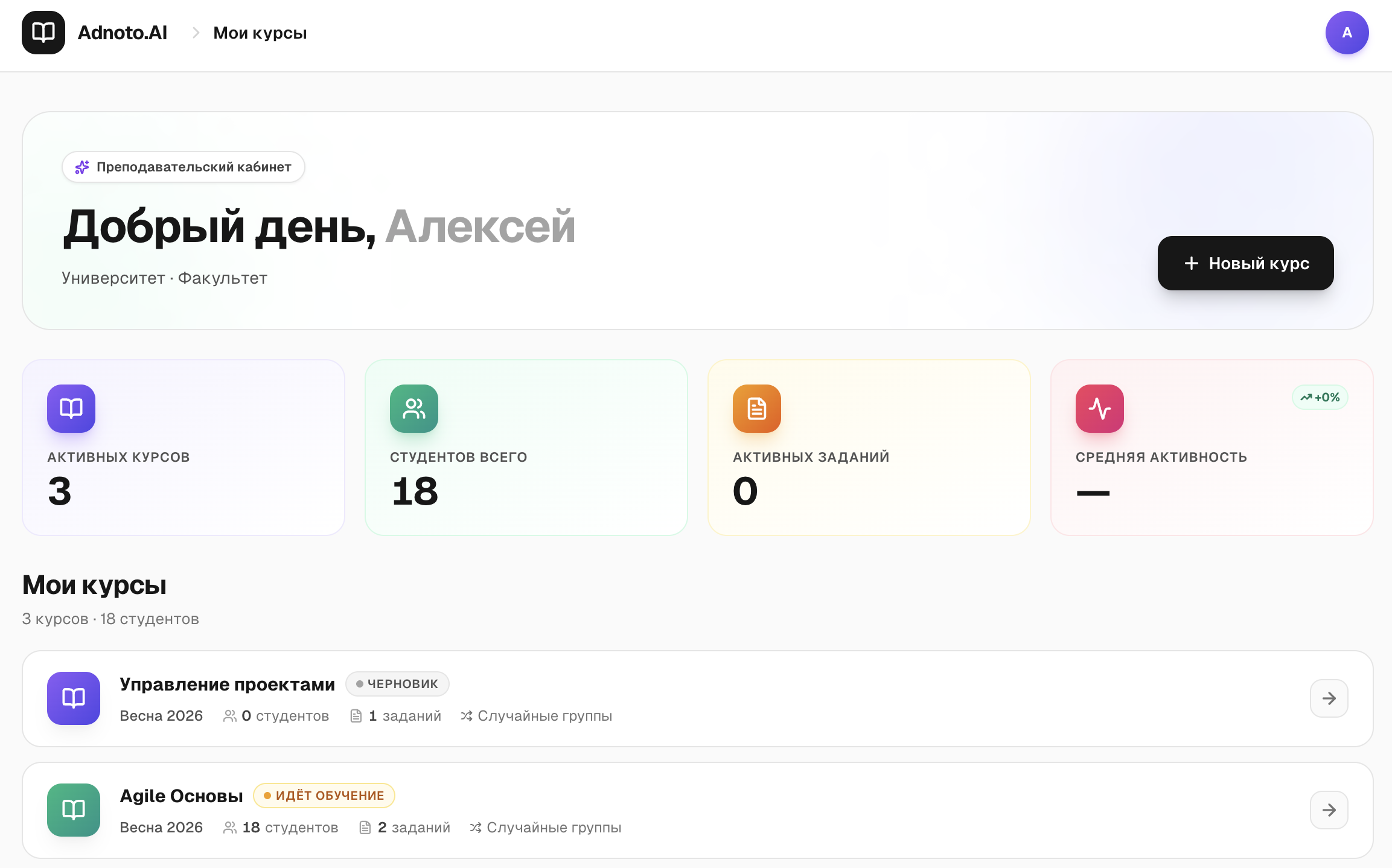The height and width of the screenshot is (868, 1392).
Task: Click the Добрый день, Алексей heading
Action: tap(319, 227)
